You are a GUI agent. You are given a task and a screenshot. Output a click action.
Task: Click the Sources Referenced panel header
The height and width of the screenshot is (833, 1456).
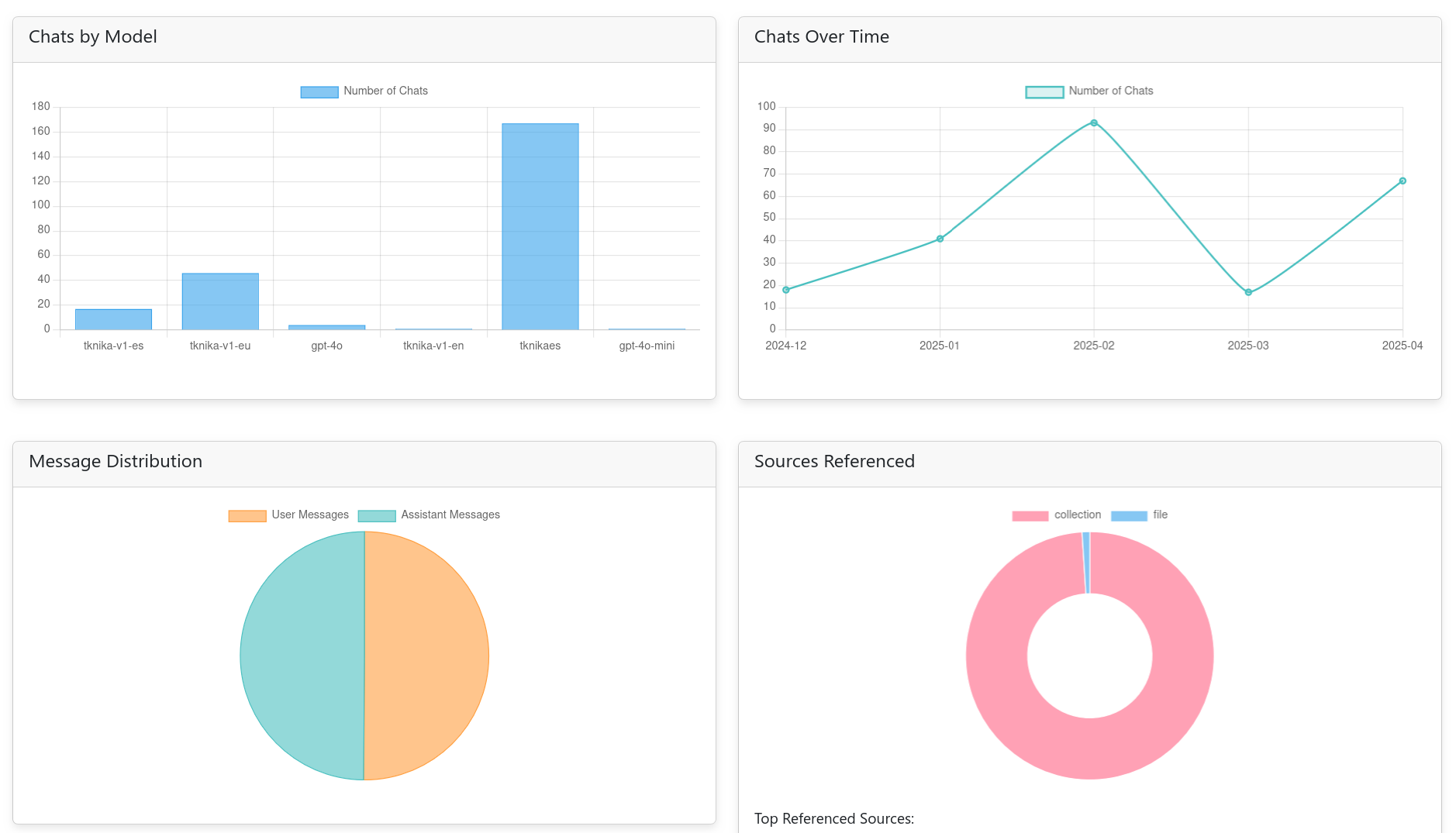[834, 461]
